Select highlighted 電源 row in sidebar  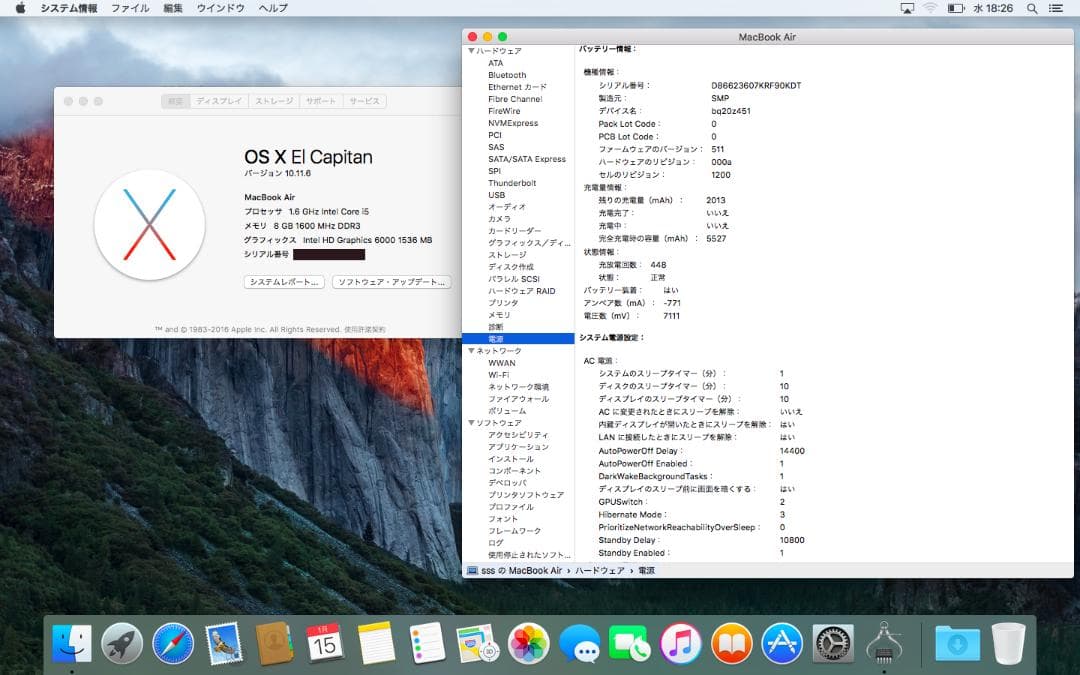pos(518,339)
